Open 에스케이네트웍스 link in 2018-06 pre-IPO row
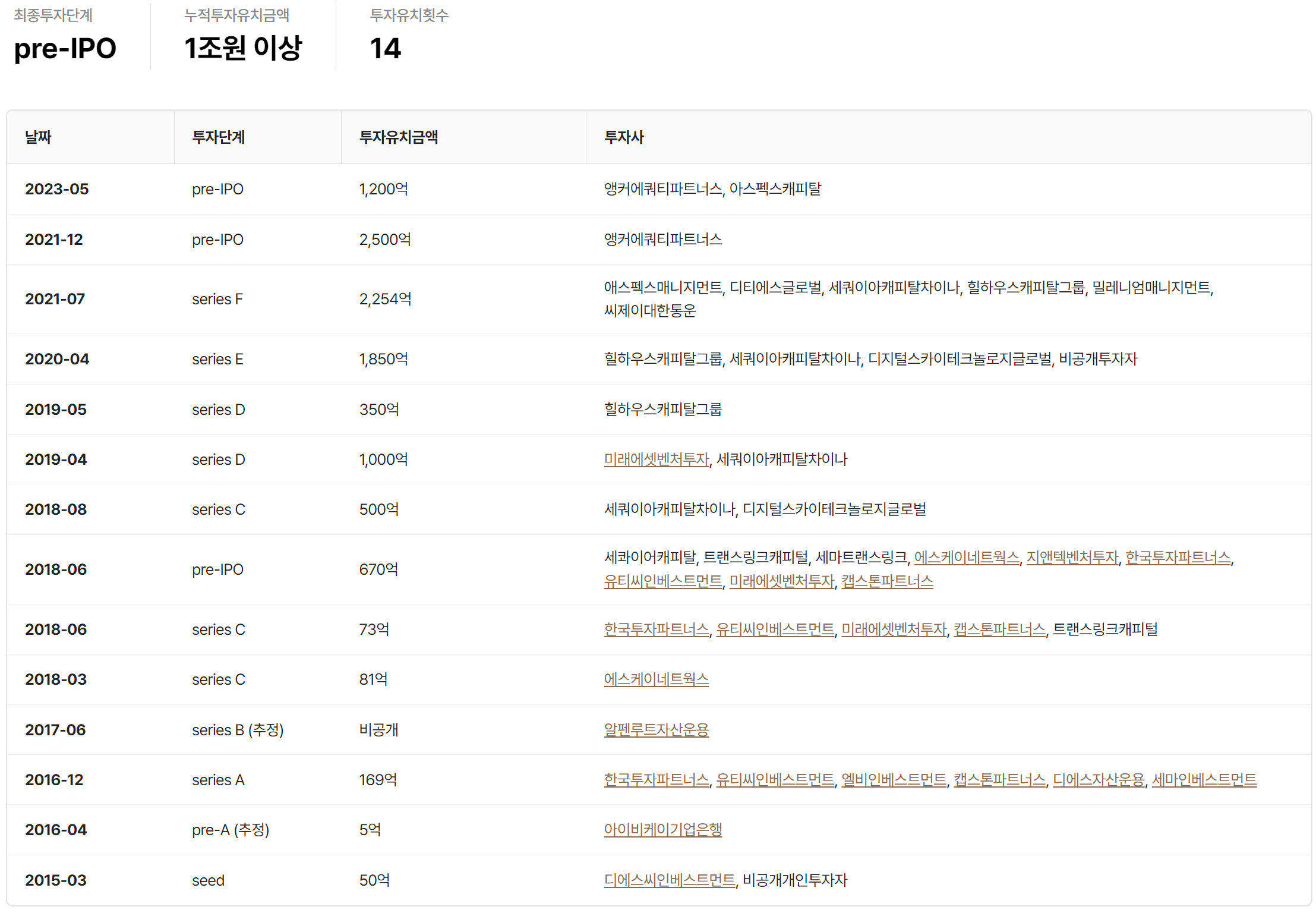The image size is (1316, 913). coord(966,558)
